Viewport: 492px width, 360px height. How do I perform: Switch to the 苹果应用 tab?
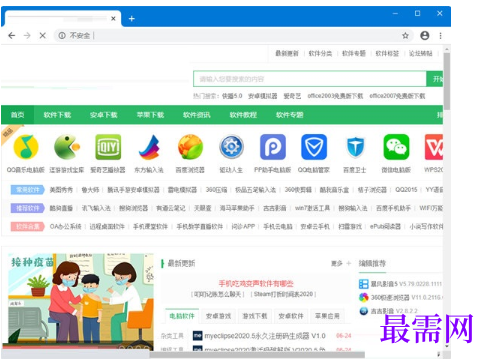327,316
